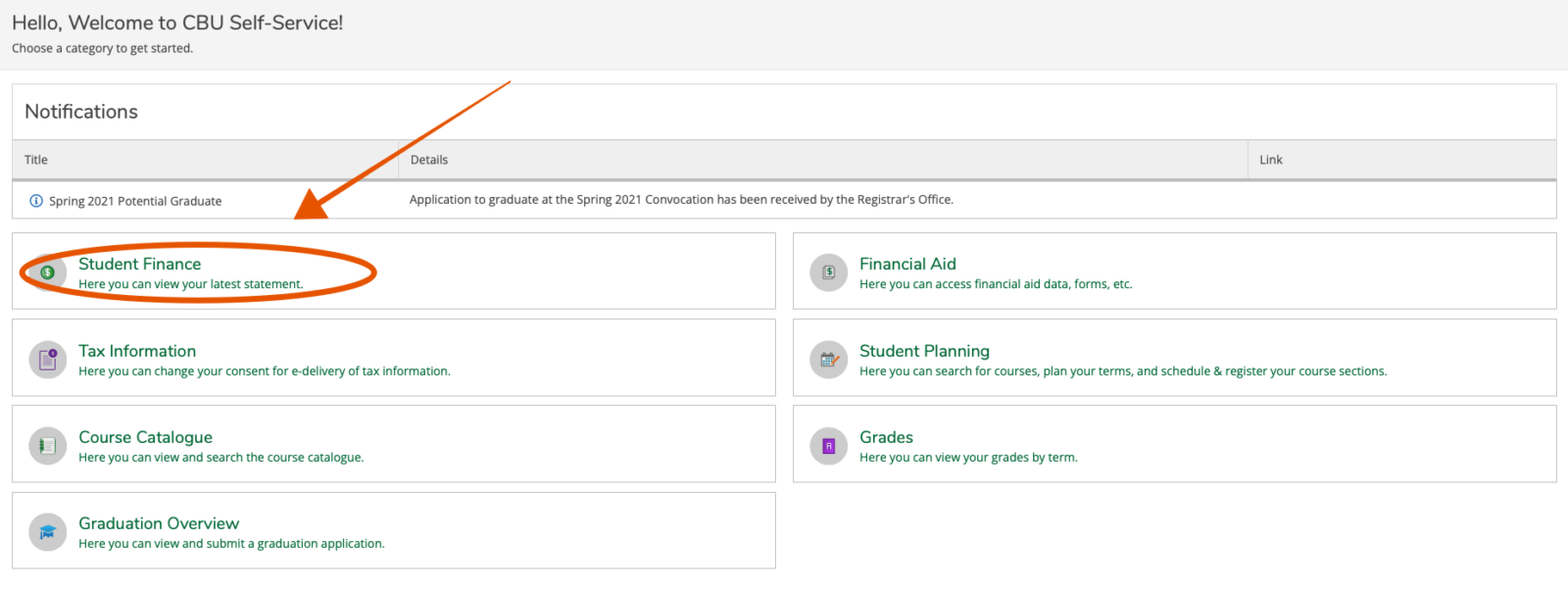This screenshot has width=1568, height=590.
Task: Click the Student Planning calendar icon
Action: [829, 359]
